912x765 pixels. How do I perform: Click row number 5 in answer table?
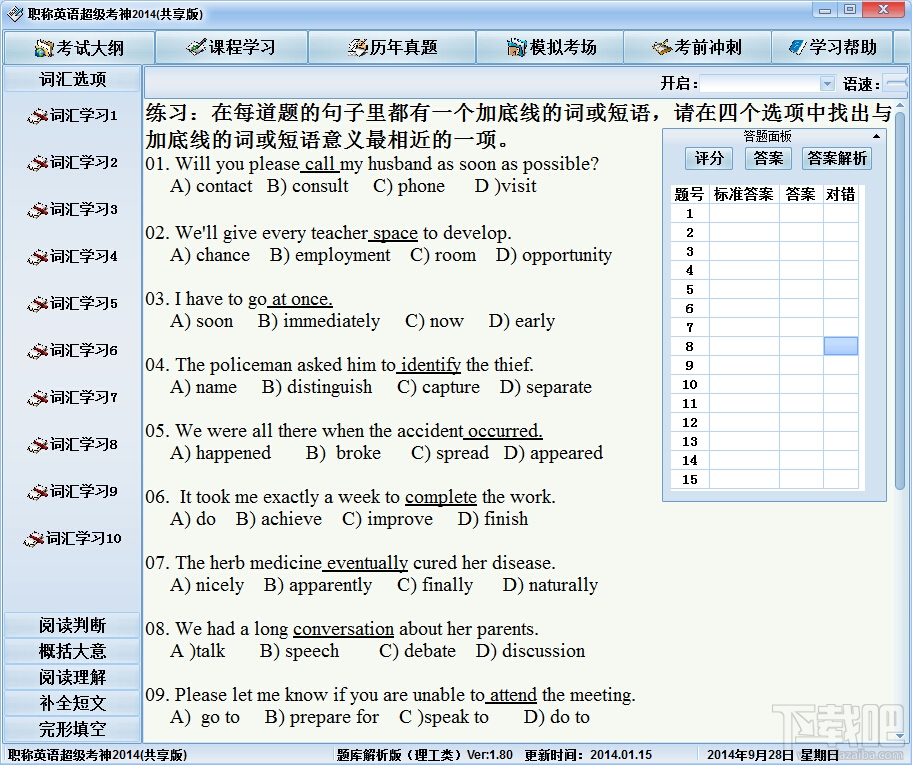click(x=690, y=289)
